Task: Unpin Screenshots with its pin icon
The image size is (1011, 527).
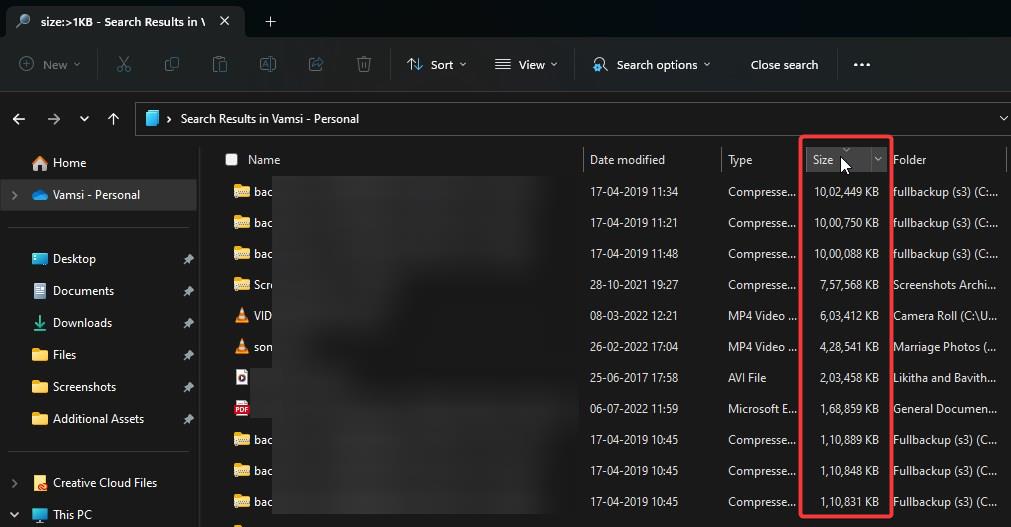Action: (188, 386)
